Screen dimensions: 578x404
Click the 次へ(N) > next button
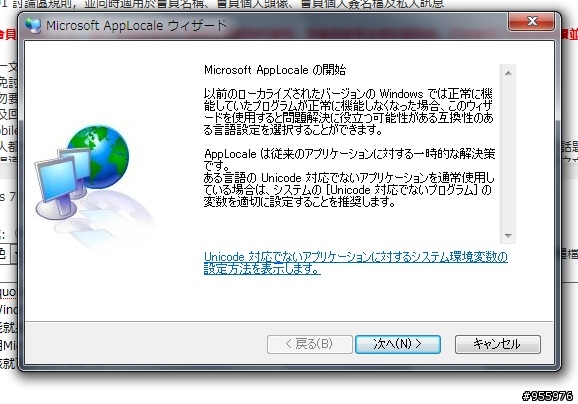[398, 344]
